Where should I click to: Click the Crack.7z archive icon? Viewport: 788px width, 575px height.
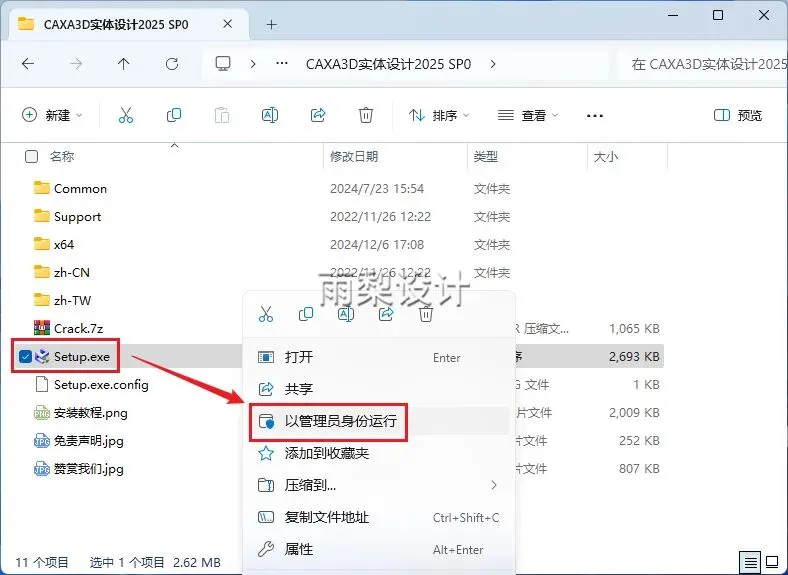[42, 328]
